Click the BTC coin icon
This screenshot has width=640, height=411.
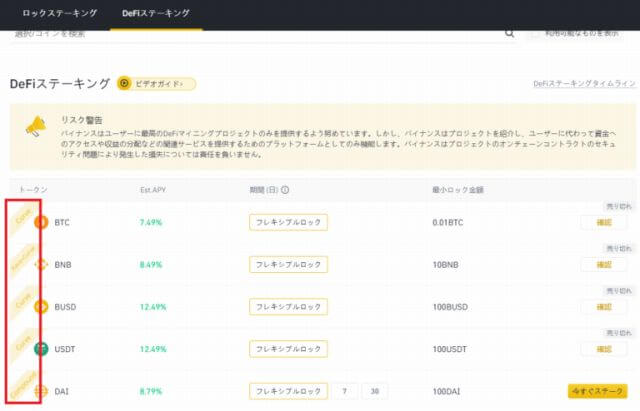point(41,222)
